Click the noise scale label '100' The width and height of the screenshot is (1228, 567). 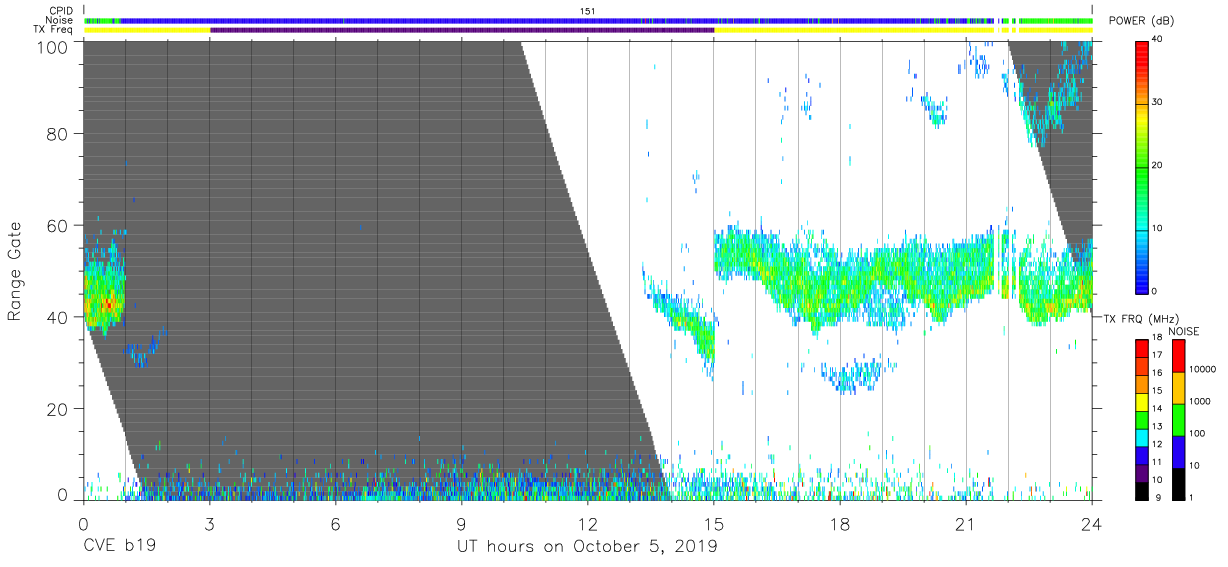click(x=1197, y=433)
